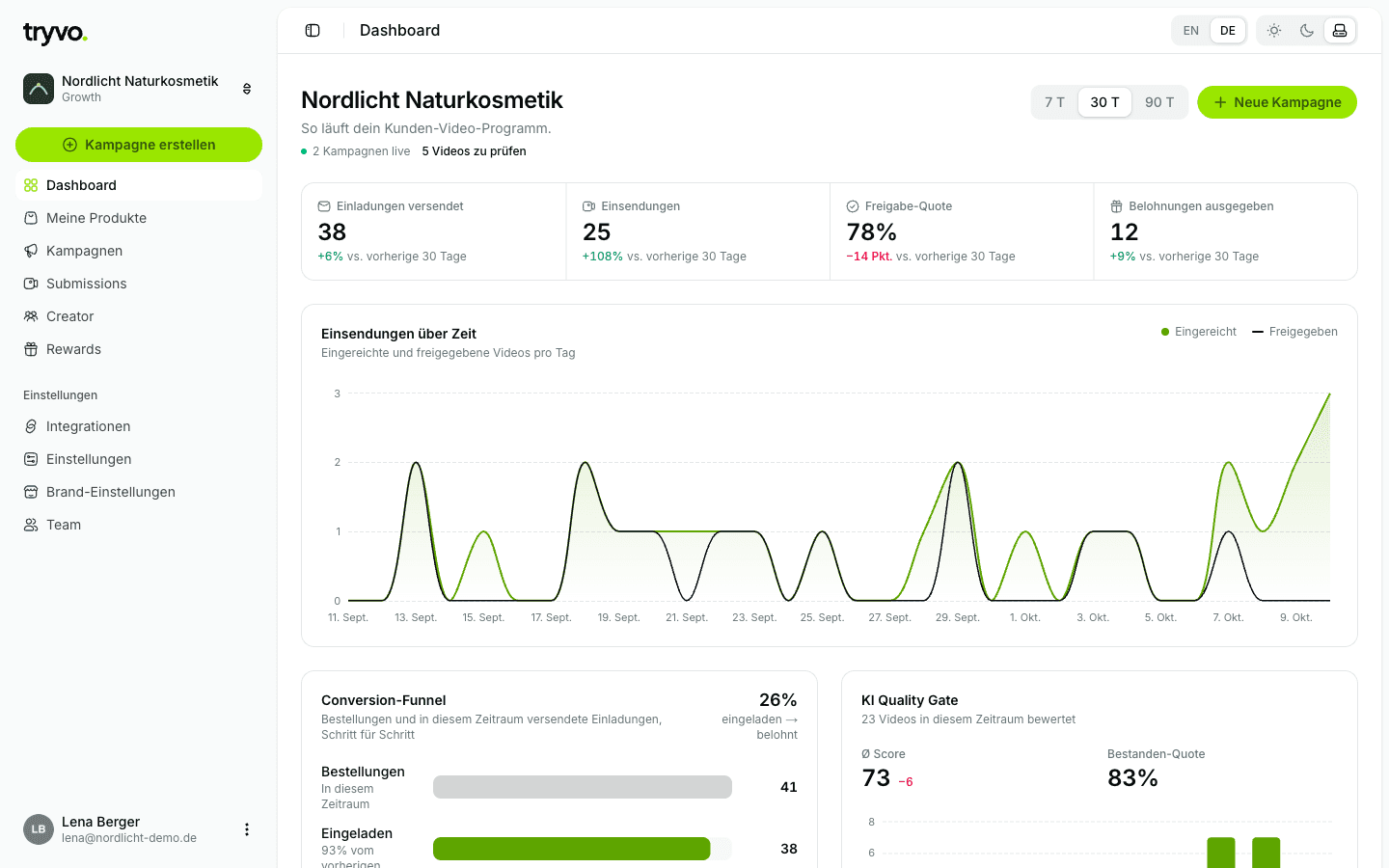Open Submissions in the sidebar

coord(139,284)
